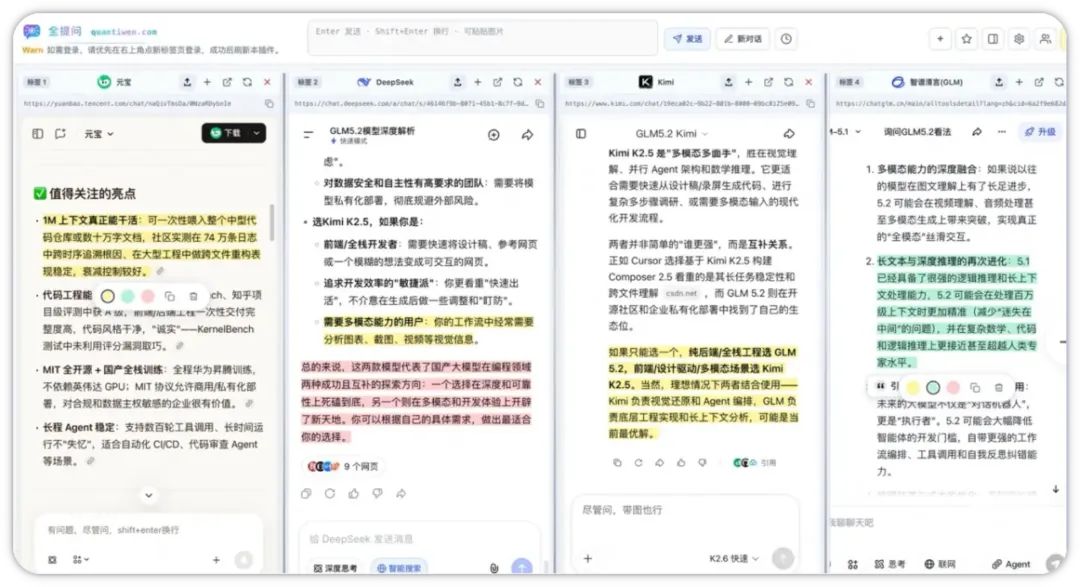Dislike the DeepSeek response
Screen dimensions: 1080x587
(x=377, y=493)
